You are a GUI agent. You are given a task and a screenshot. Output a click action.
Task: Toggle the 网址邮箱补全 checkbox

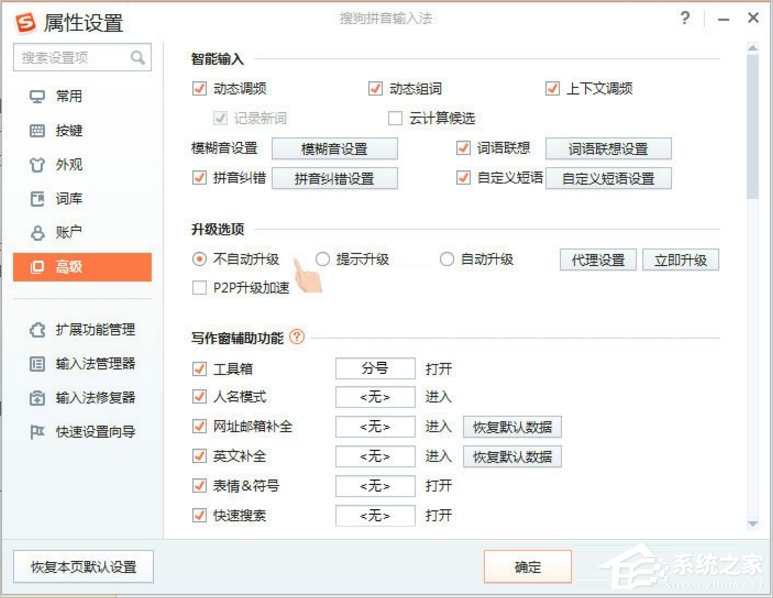pos(199,426)
